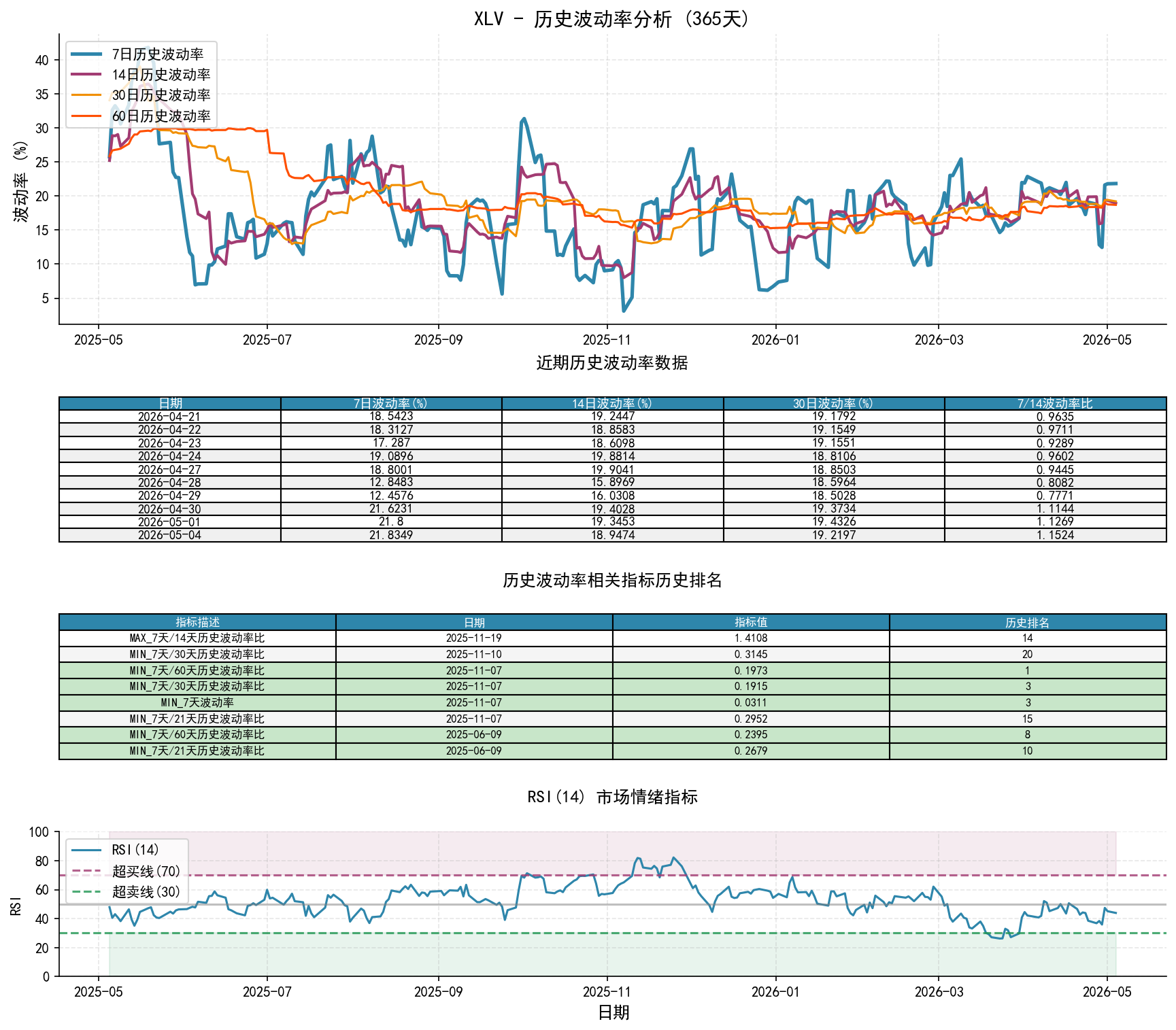Select the 'MIN_7天波动率' row label

[x=197, y=702]
